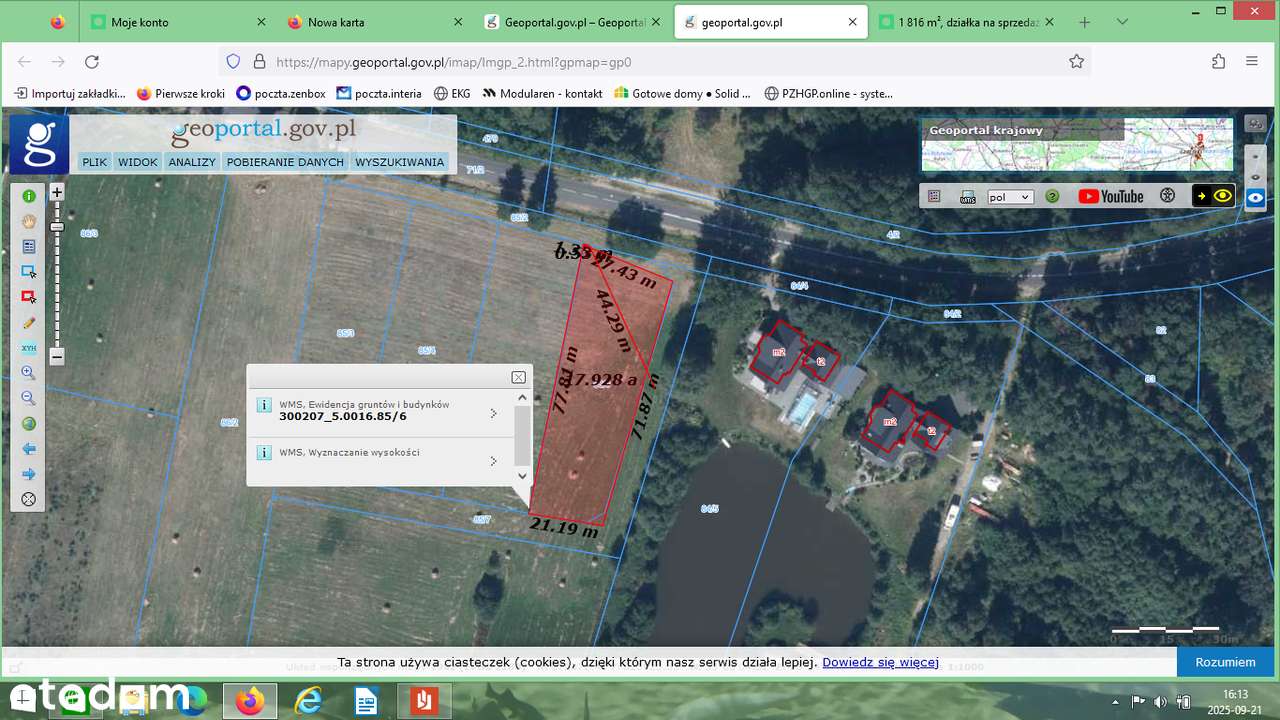The width and height of the screenshot is (1280, 720).
Task: Open the 'PZHGP.online' bookmark
Action: [828, 93]
